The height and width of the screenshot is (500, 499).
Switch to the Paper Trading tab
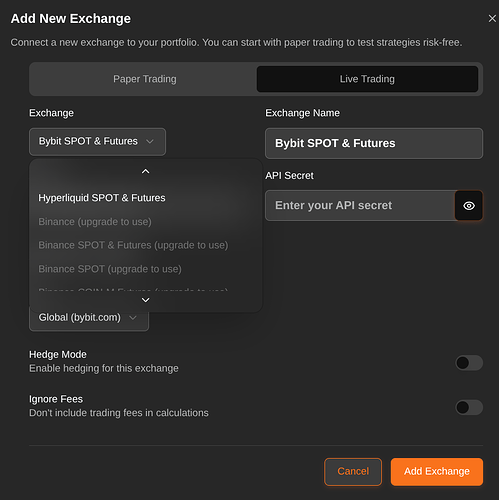pos(145,79)
